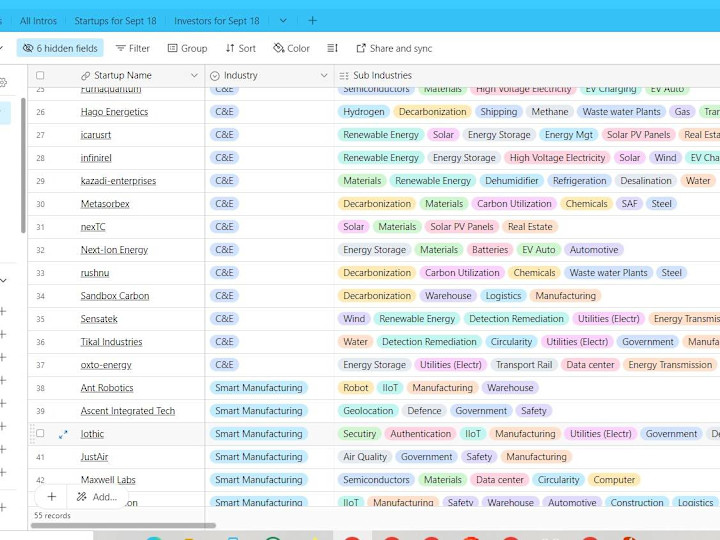Click Data center tag in oxto-energy row

[590, 365]
